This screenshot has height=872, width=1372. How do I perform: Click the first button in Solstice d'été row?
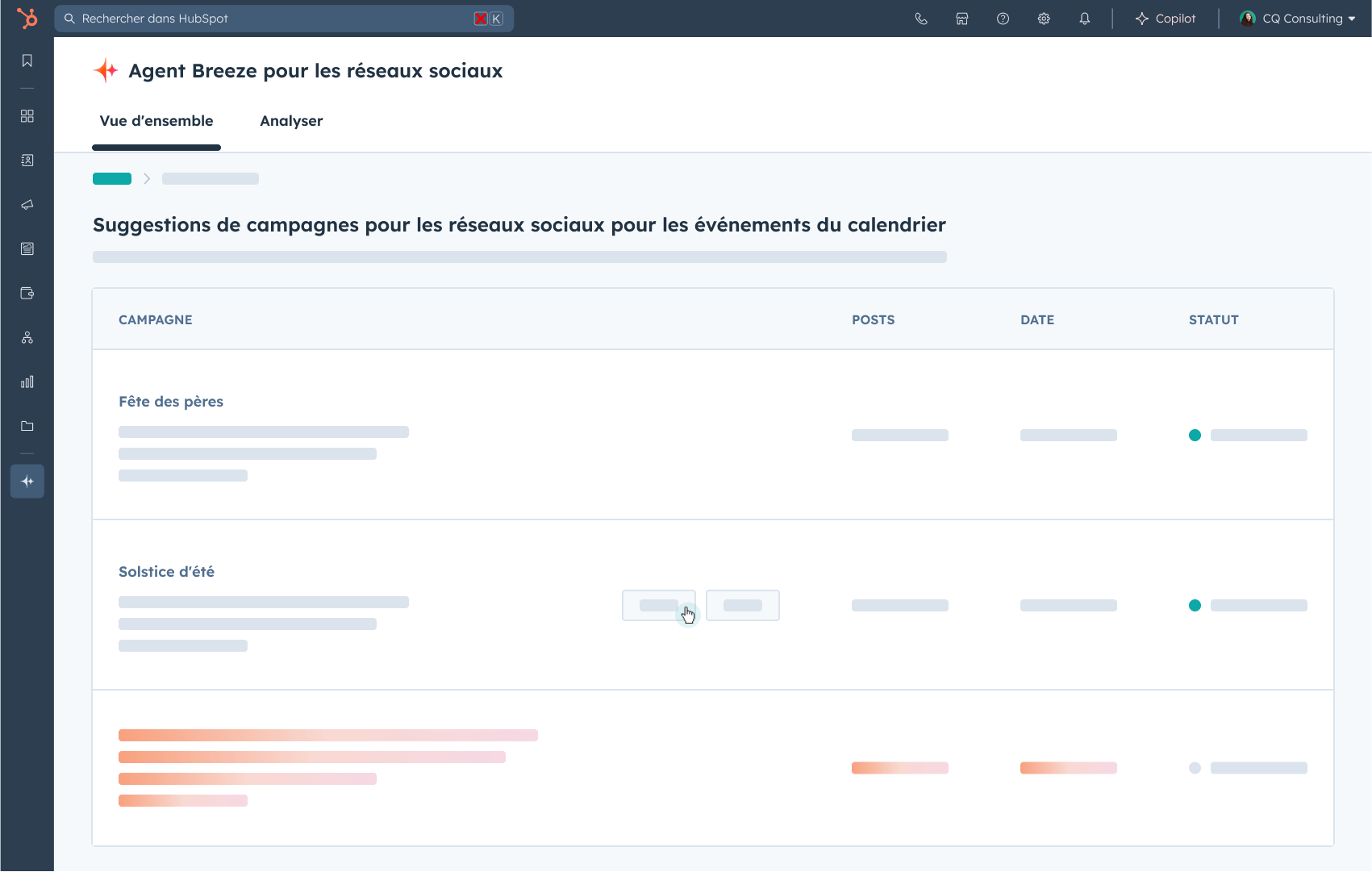[x=658, y=605]
